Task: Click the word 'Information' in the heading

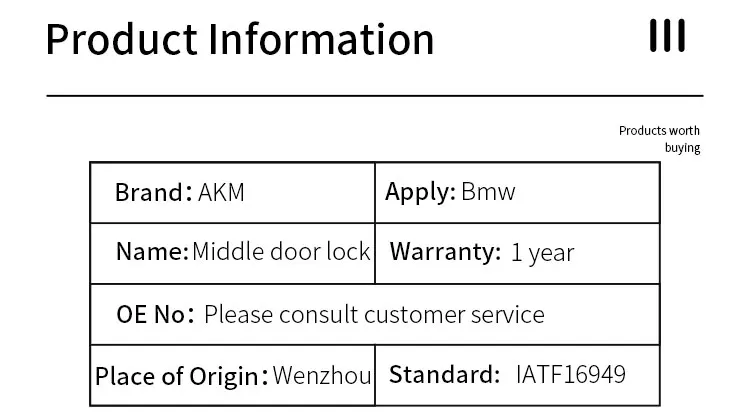Action: pyautogui.click(x=322, y=39)
